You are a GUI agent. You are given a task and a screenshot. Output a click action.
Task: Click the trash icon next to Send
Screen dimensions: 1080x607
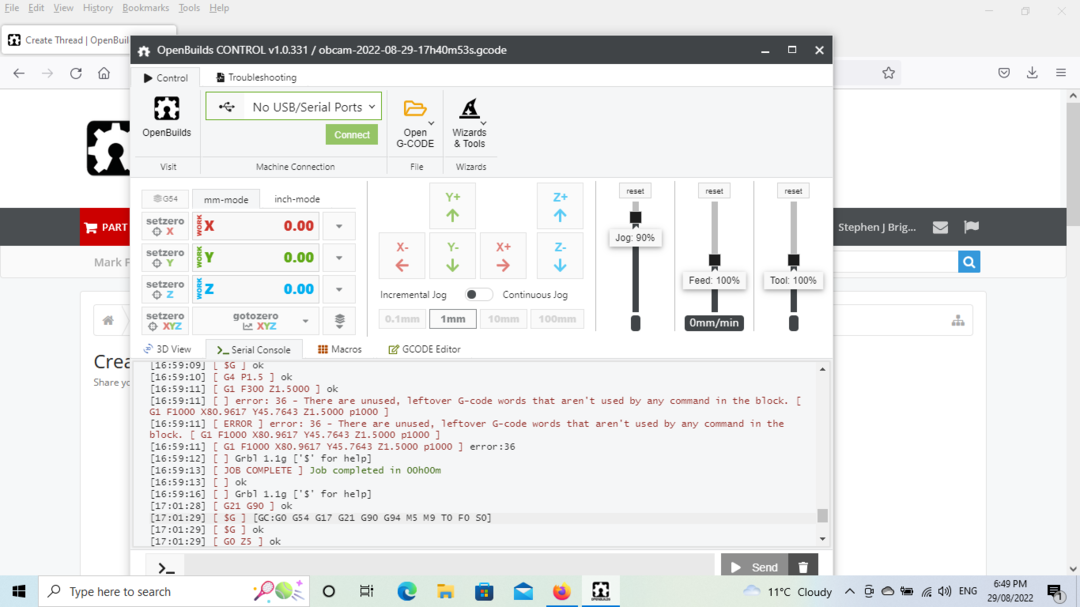803,567
